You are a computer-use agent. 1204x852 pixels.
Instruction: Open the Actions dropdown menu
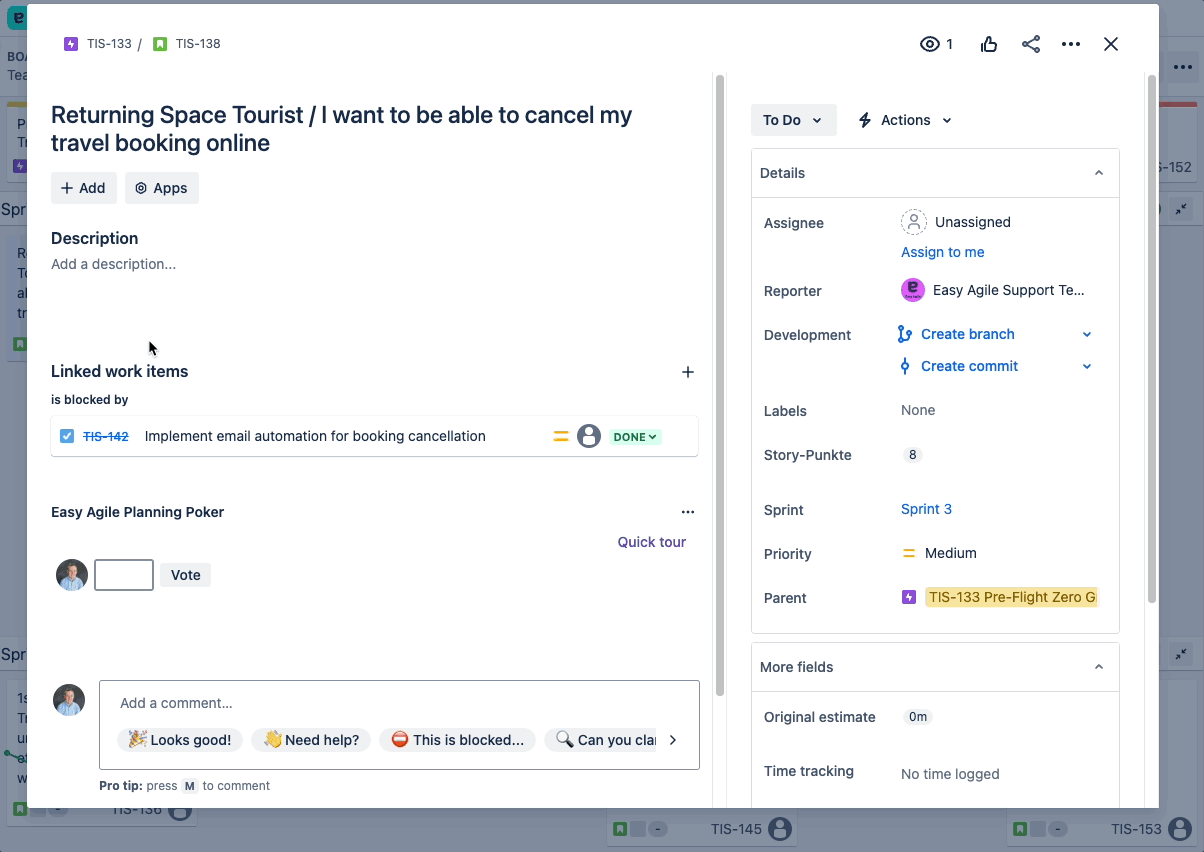coord(905,120)
